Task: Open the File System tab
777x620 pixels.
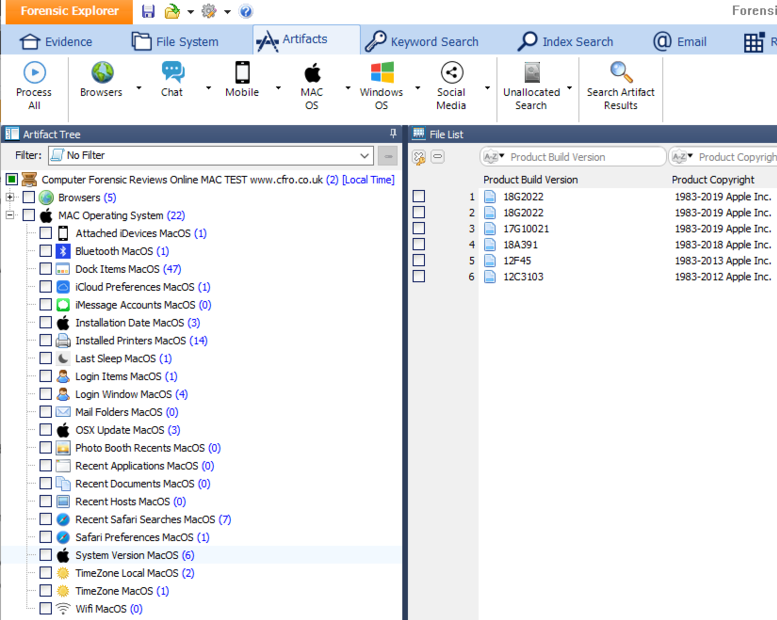Action: tap(175, 42)
